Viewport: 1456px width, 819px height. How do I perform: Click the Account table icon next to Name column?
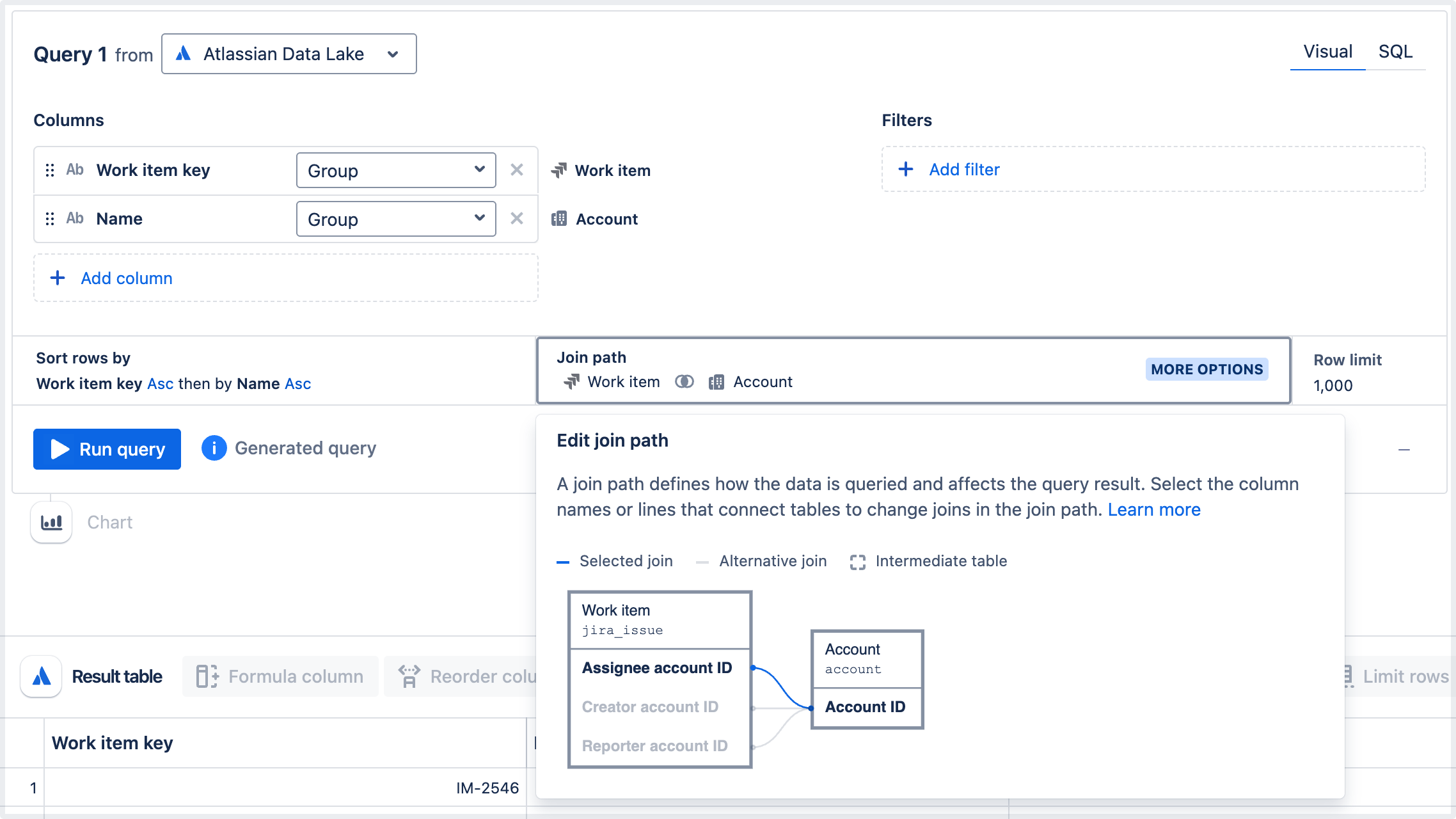click(560, 218)
